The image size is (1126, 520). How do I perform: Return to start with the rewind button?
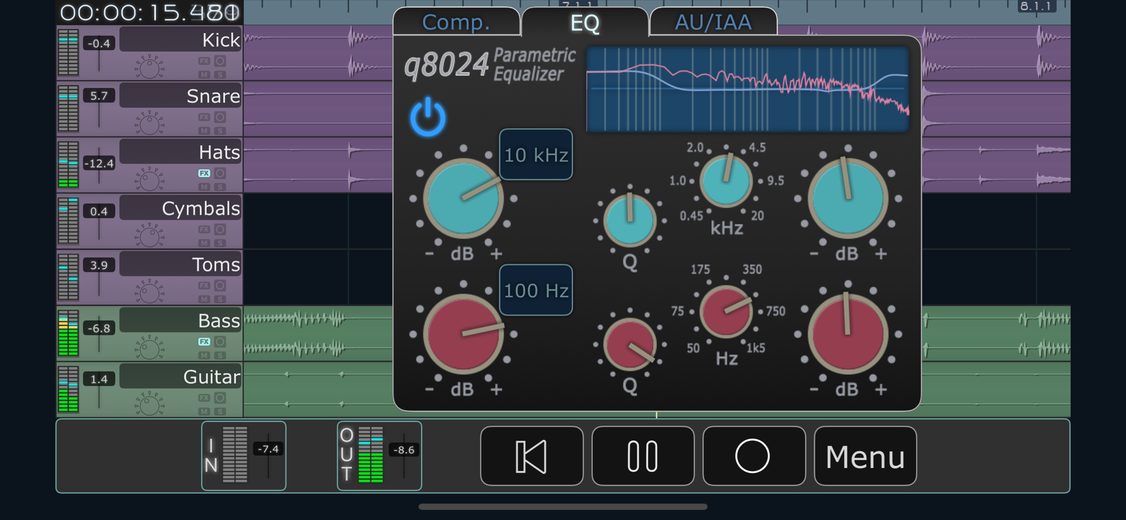[531, 456]
